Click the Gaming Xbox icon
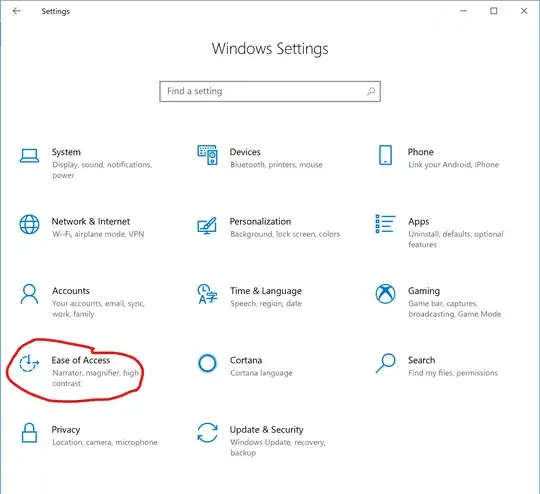Screen dimensions: 540x494 [x=385, y=294]
